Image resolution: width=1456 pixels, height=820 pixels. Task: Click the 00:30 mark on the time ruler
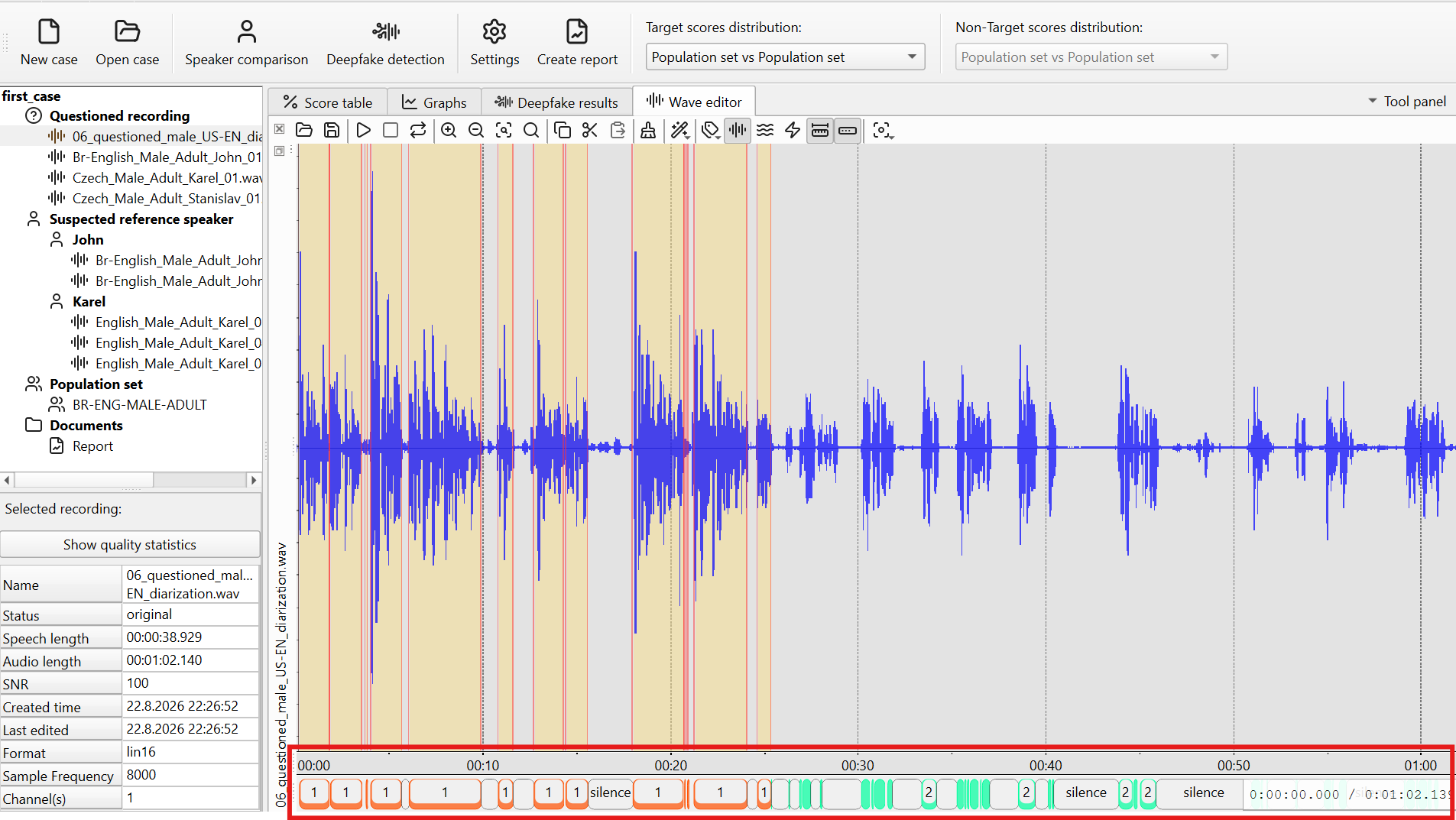coord(858,766)
